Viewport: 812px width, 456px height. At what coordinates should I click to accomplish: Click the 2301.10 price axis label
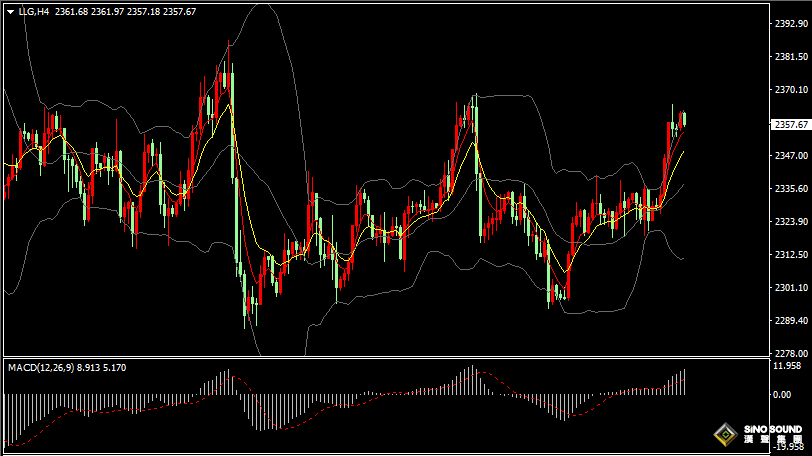click(x=789, y=288)
